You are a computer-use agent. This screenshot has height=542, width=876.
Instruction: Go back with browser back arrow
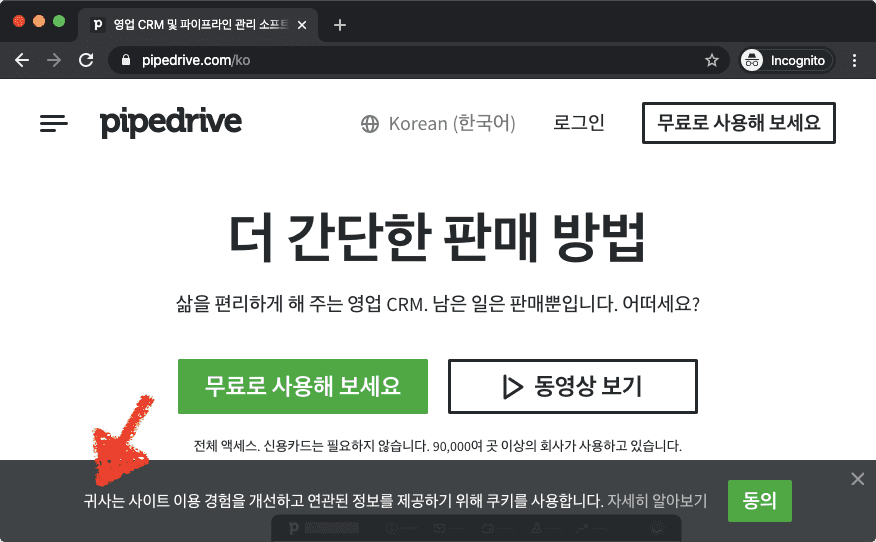point(22,60)
